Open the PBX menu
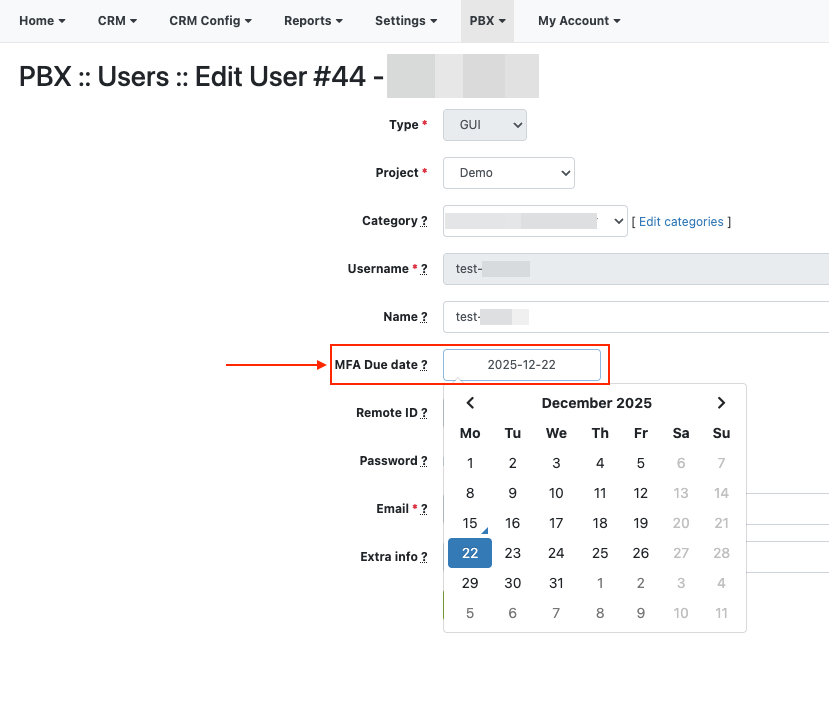 [x=487, y=20]
